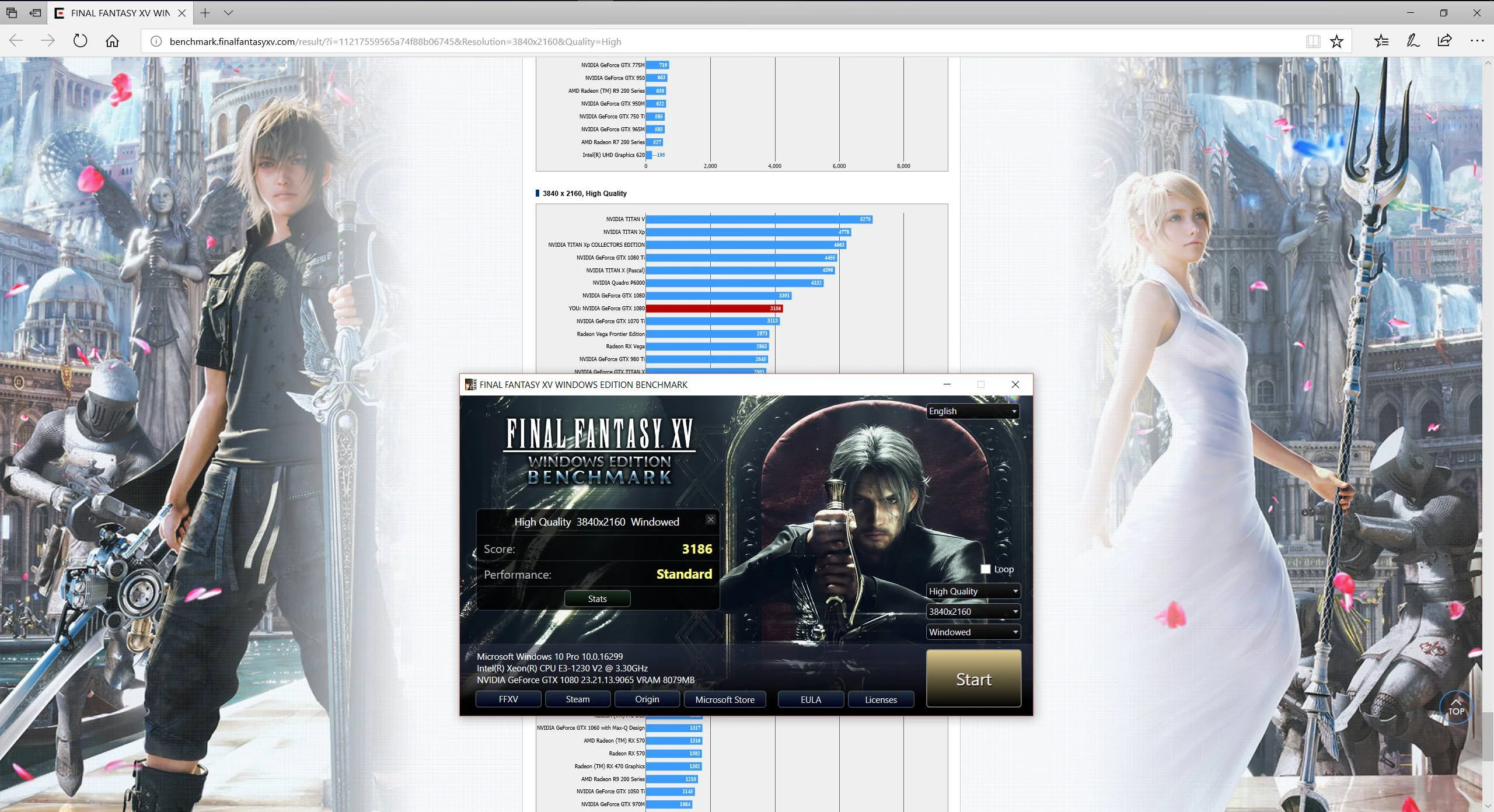The height and width of the screenshot is (812, 1494).
Task: Click the EULA button
Action: point(811,699)
